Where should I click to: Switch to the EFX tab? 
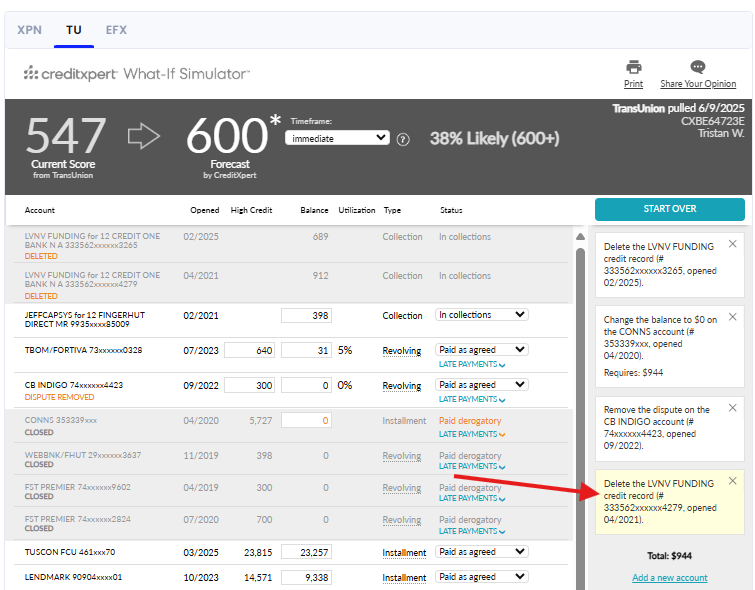116,30
